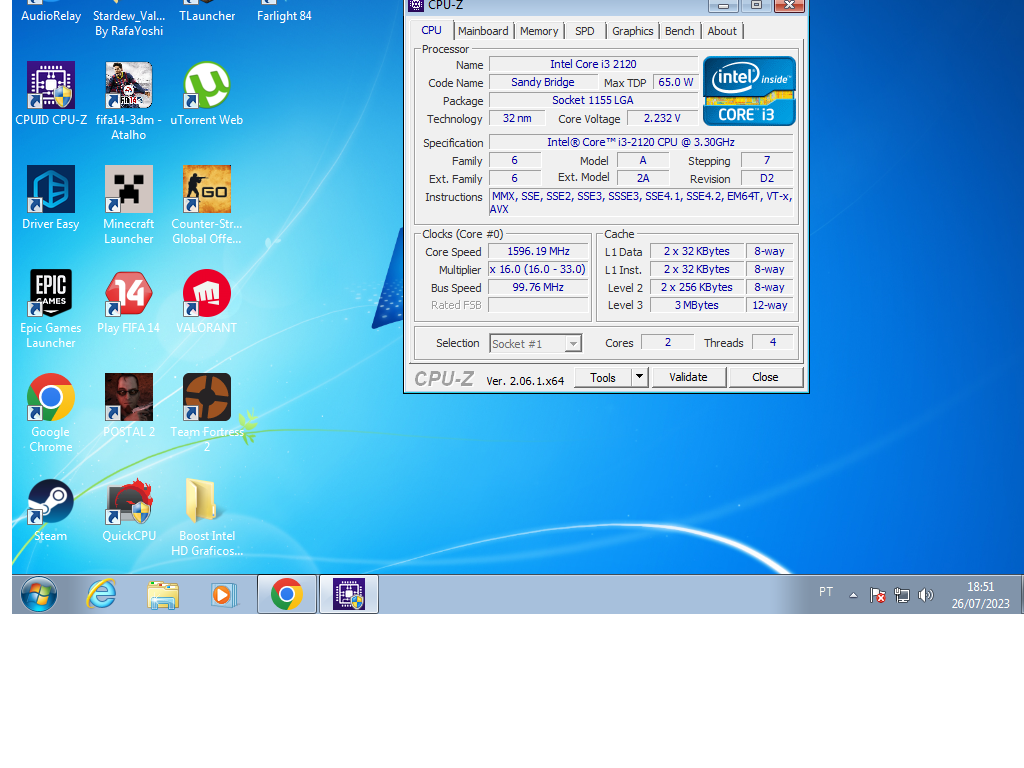Select the CPUID CPU-Z desktop icon
Screen dimensions: 1024x768
pos(51,93)
